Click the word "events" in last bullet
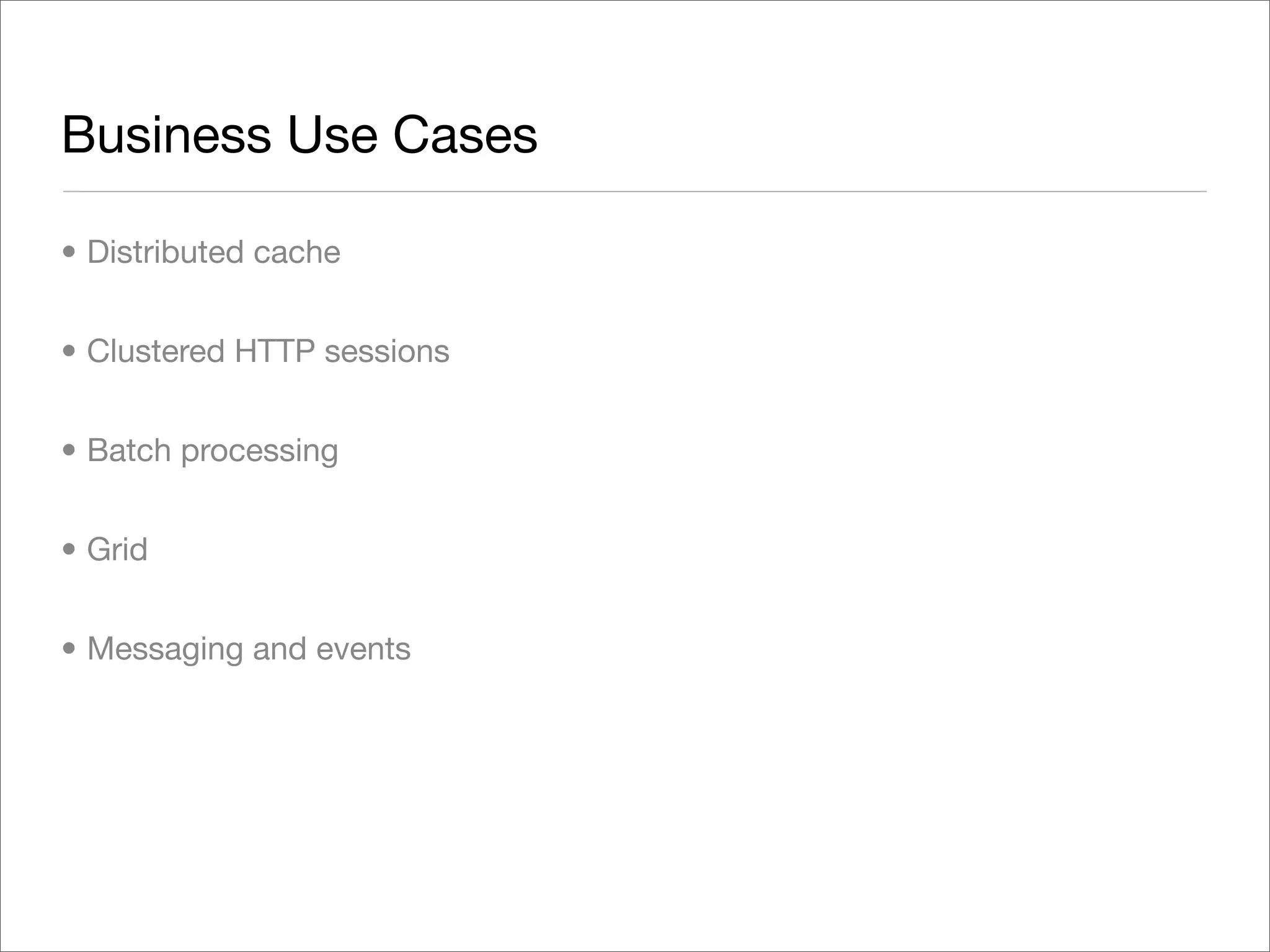Viewport: 1270px width, 952px height. [363, 649]
